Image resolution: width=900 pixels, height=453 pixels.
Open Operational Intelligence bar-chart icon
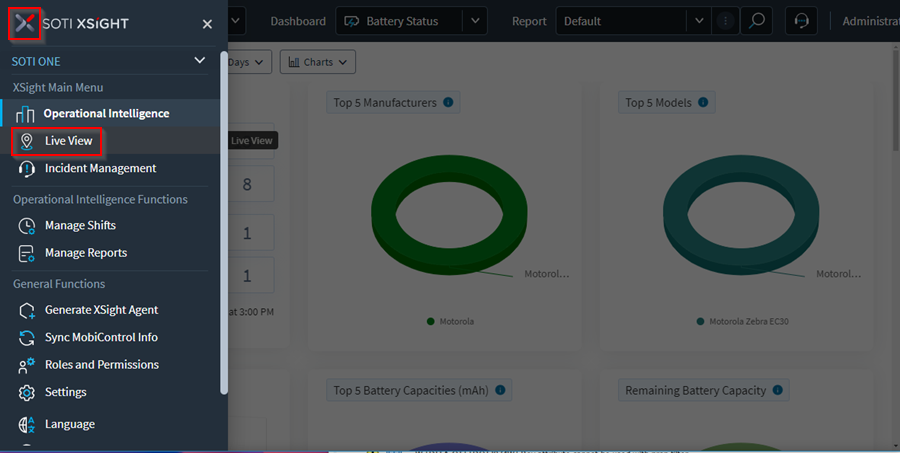[25, 114]
